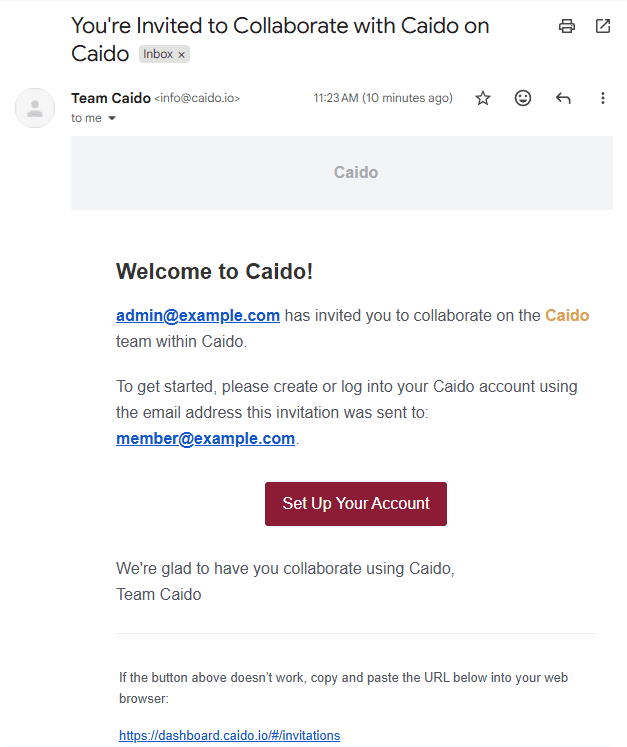
Task: Open the admin@example.com link
Action: 198,316
